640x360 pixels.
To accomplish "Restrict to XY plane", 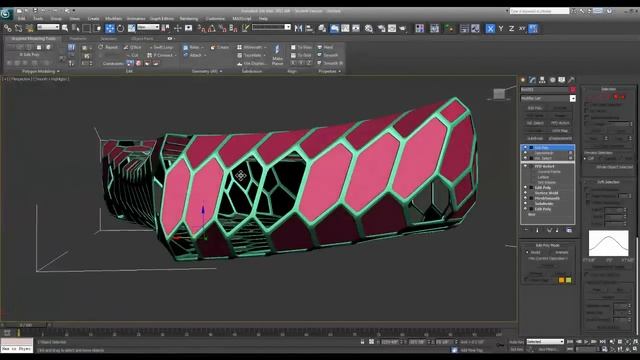I will point(522,28).
